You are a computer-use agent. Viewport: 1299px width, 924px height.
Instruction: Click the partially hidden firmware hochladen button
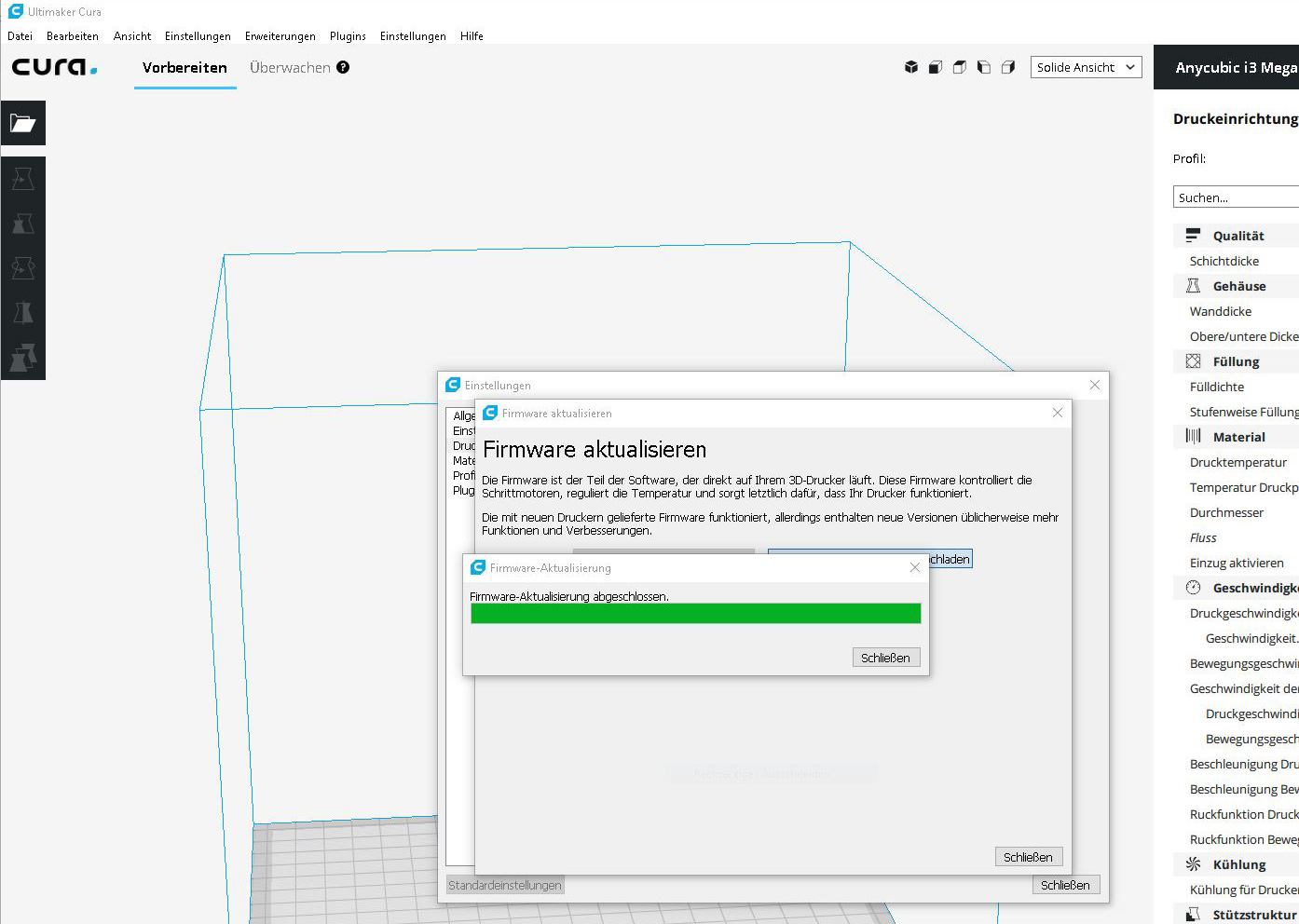(x=950, y=559)
